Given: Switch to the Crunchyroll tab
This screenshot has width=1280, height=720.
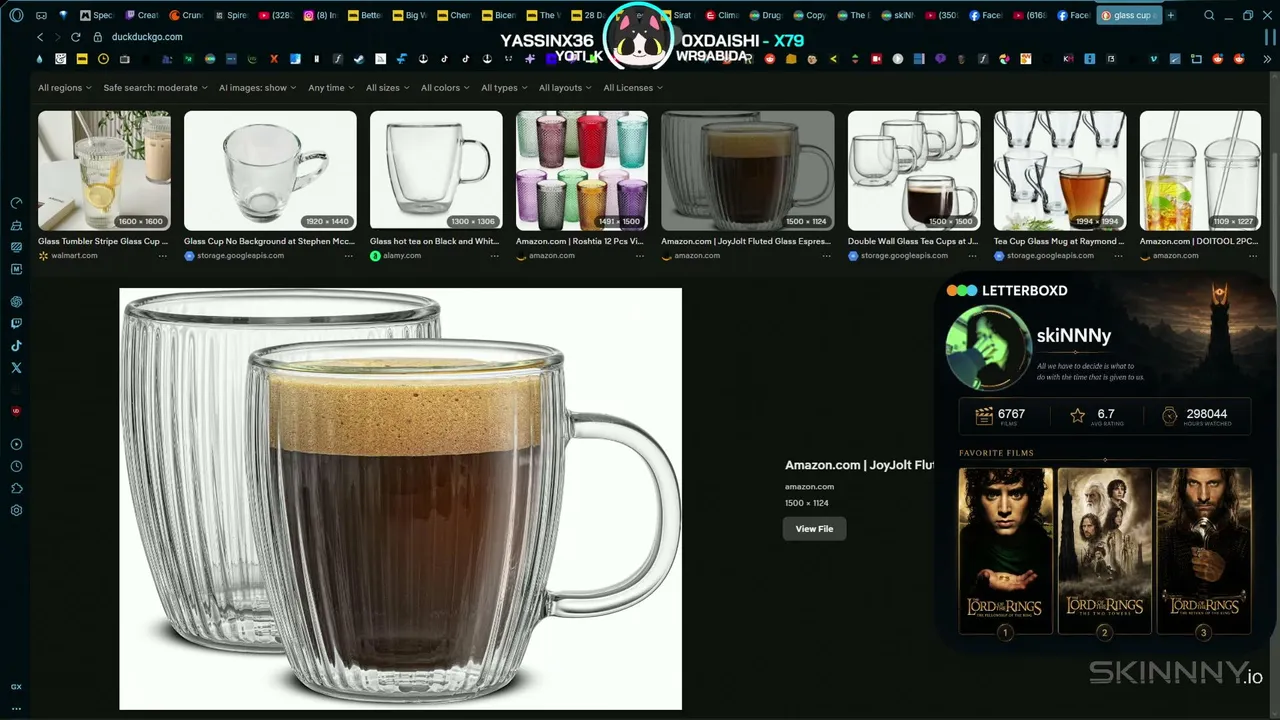Looking at the screenshot, I should (186, 15).
